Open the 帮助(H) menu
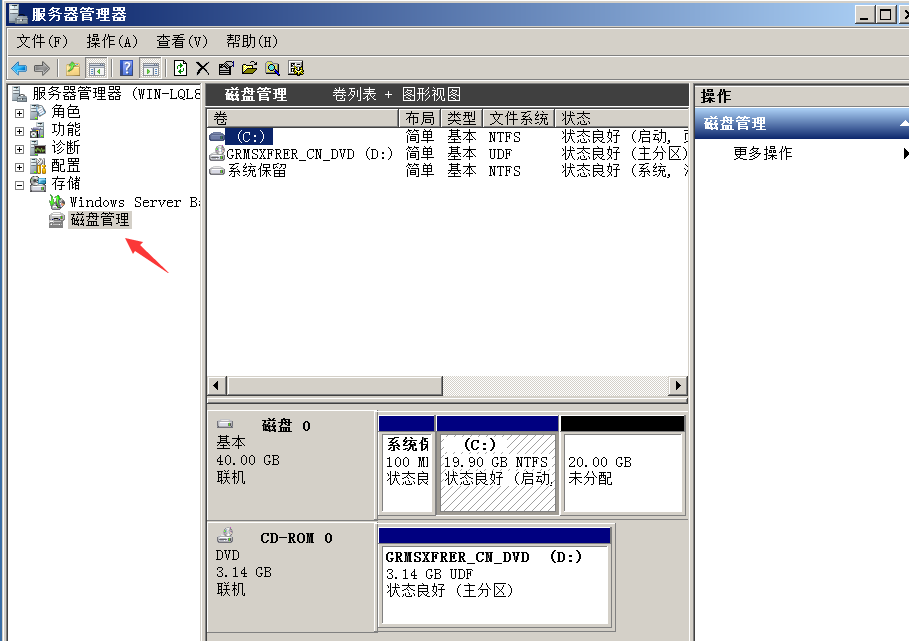This screenshot has width=909, height=641. [x=252, y=41]
